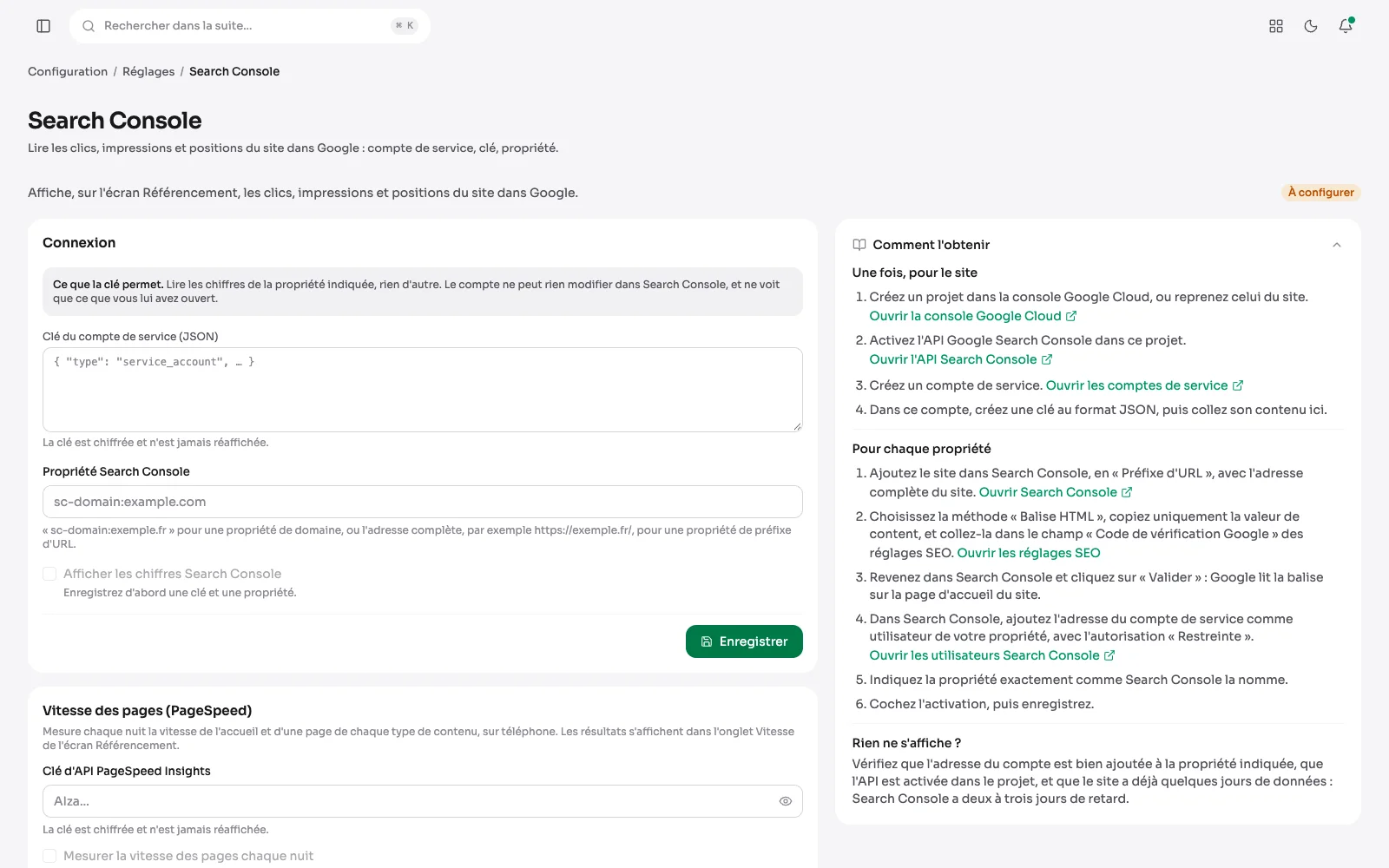Click the Connexion section heading
The image size is (1389, 868).
tap(79, 243)
